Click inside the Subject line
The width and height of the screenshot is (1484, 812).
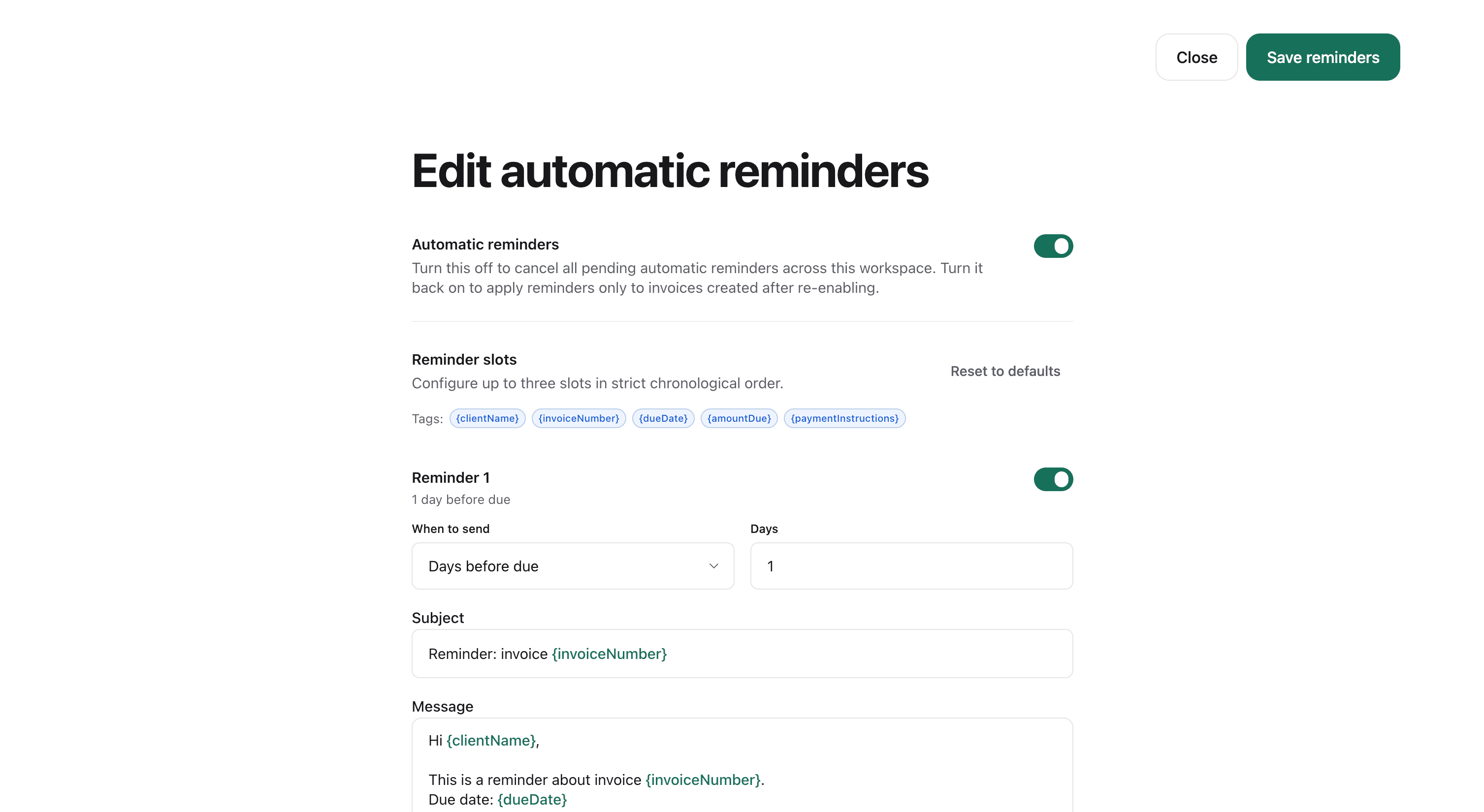click(x=742, y=654)
